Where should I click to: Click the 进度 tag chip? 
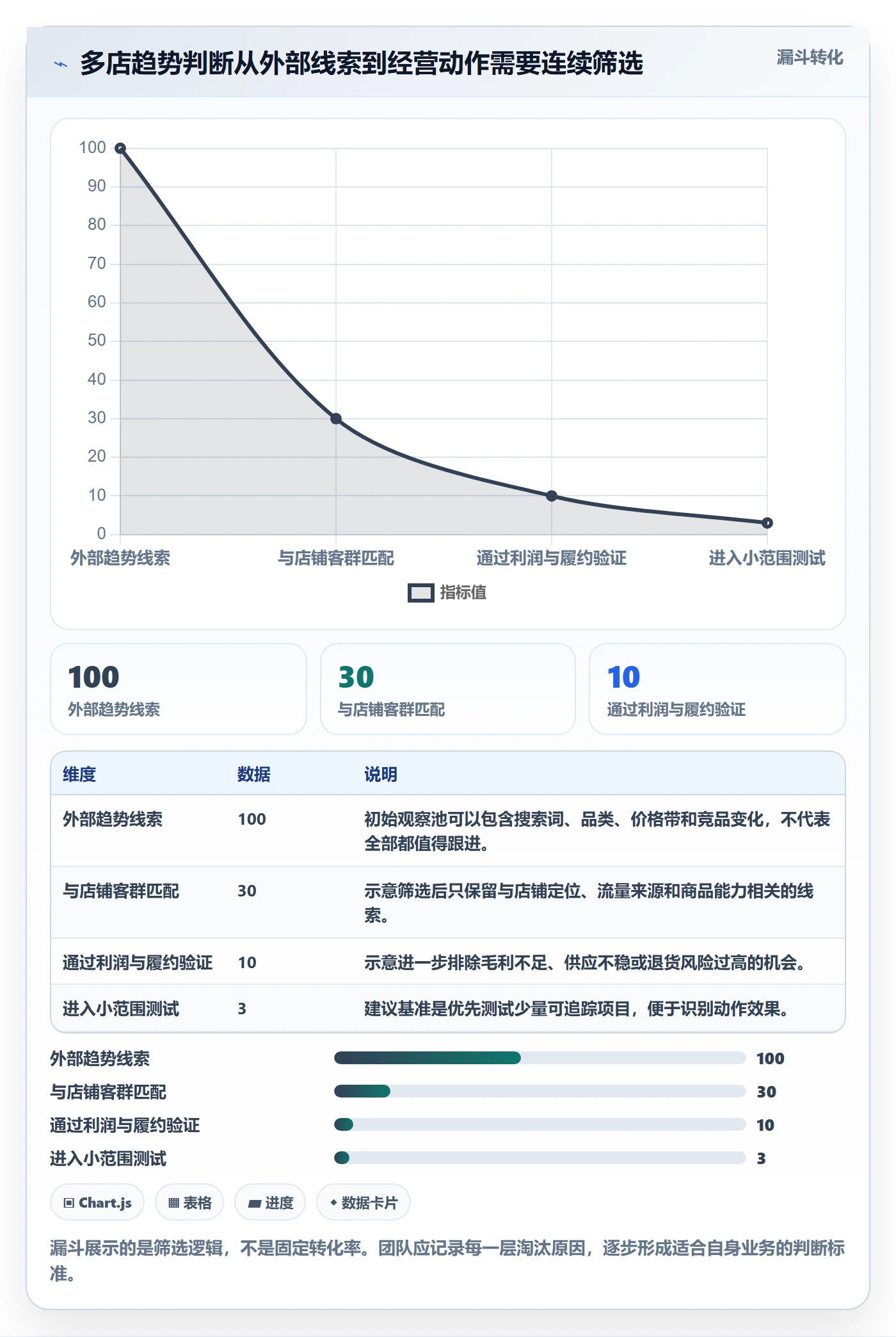[270, 1203]
